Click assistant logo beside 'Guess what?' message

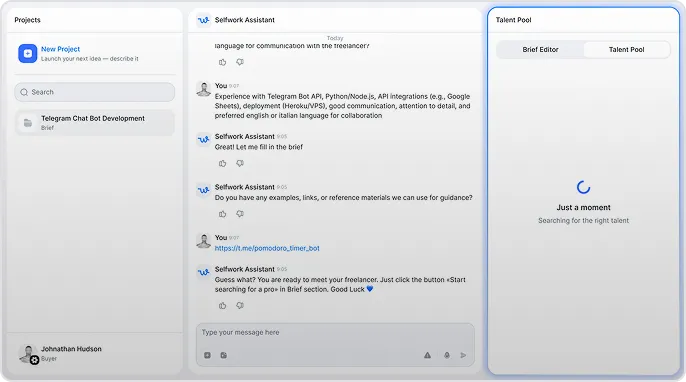pyautogui.click(x=203, y=272)
